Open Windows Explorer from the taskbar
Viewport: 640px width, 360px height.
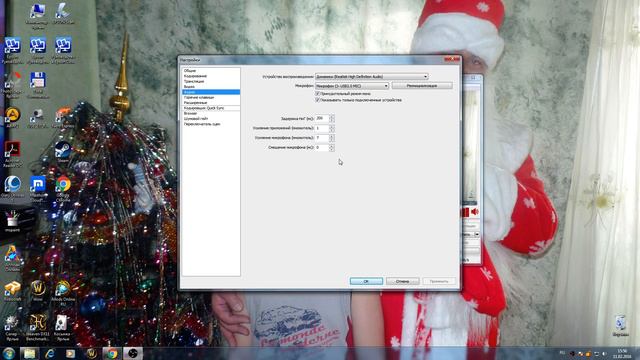(x=29, y=353)
